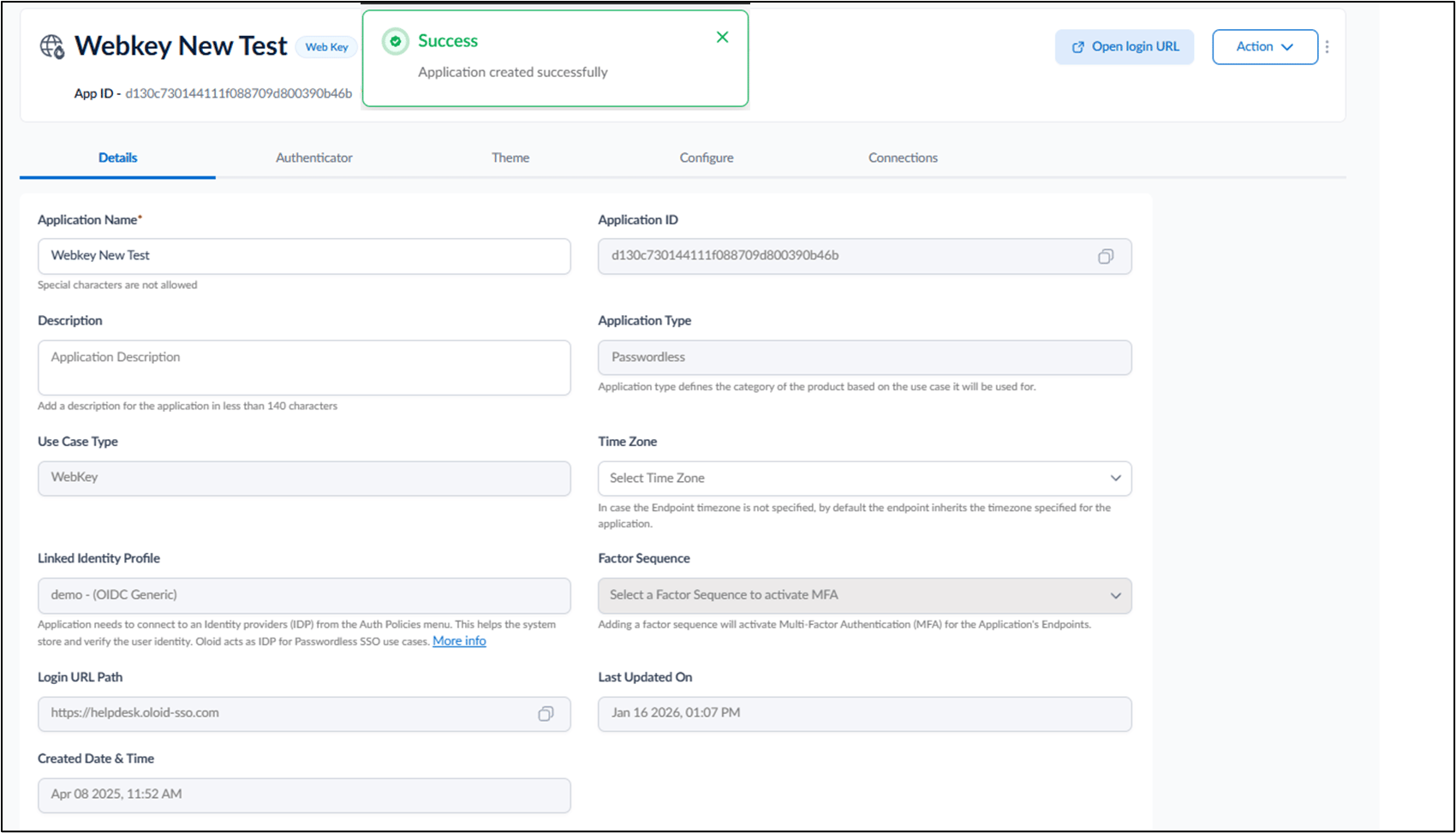Copy the Login URL Path
The height and width of the screenshot is (833, 1456).
coord(546,713)
